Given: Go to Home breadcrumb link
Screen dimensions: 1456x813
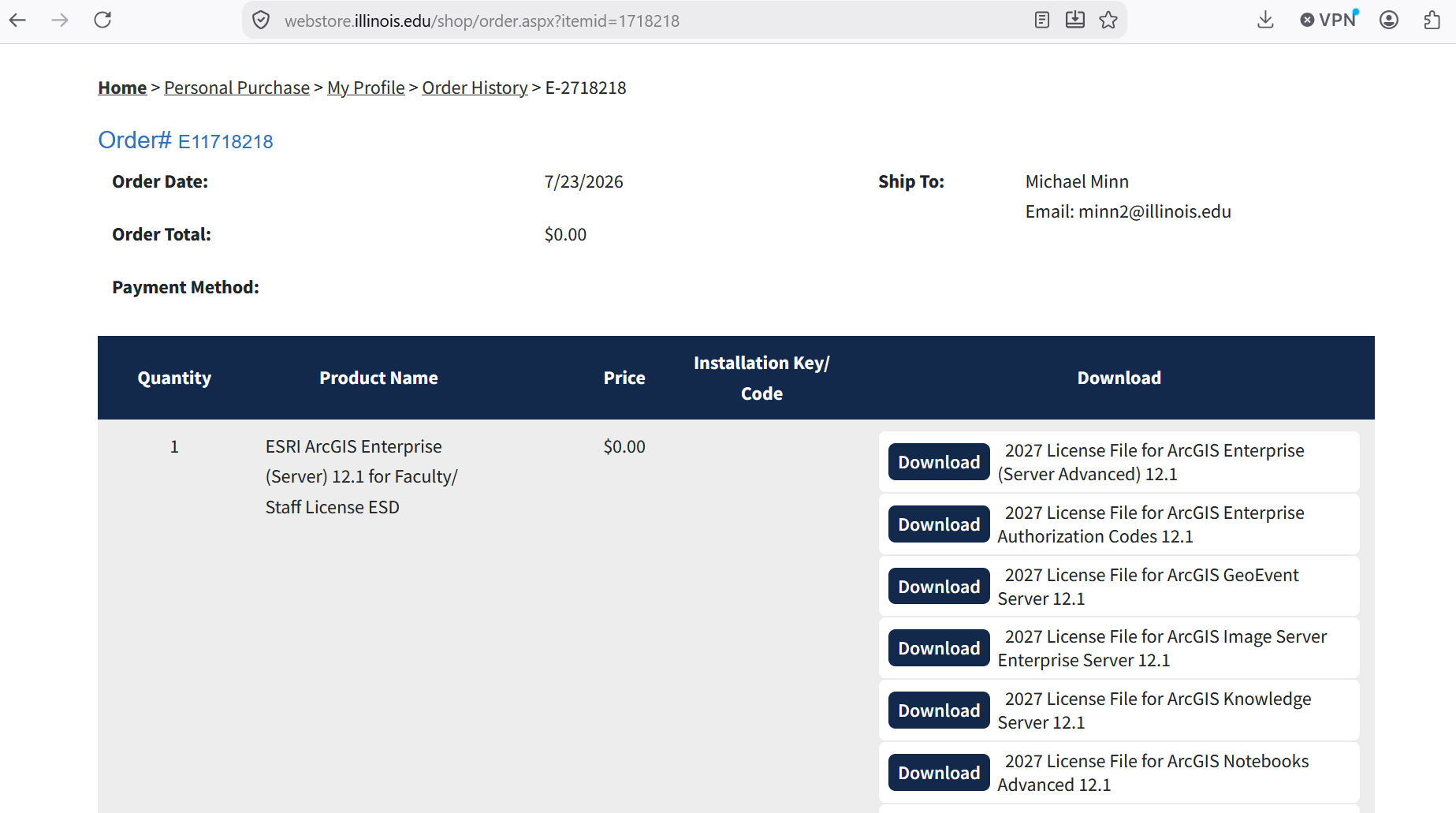Looking at the screenshot, I should 122,88.
